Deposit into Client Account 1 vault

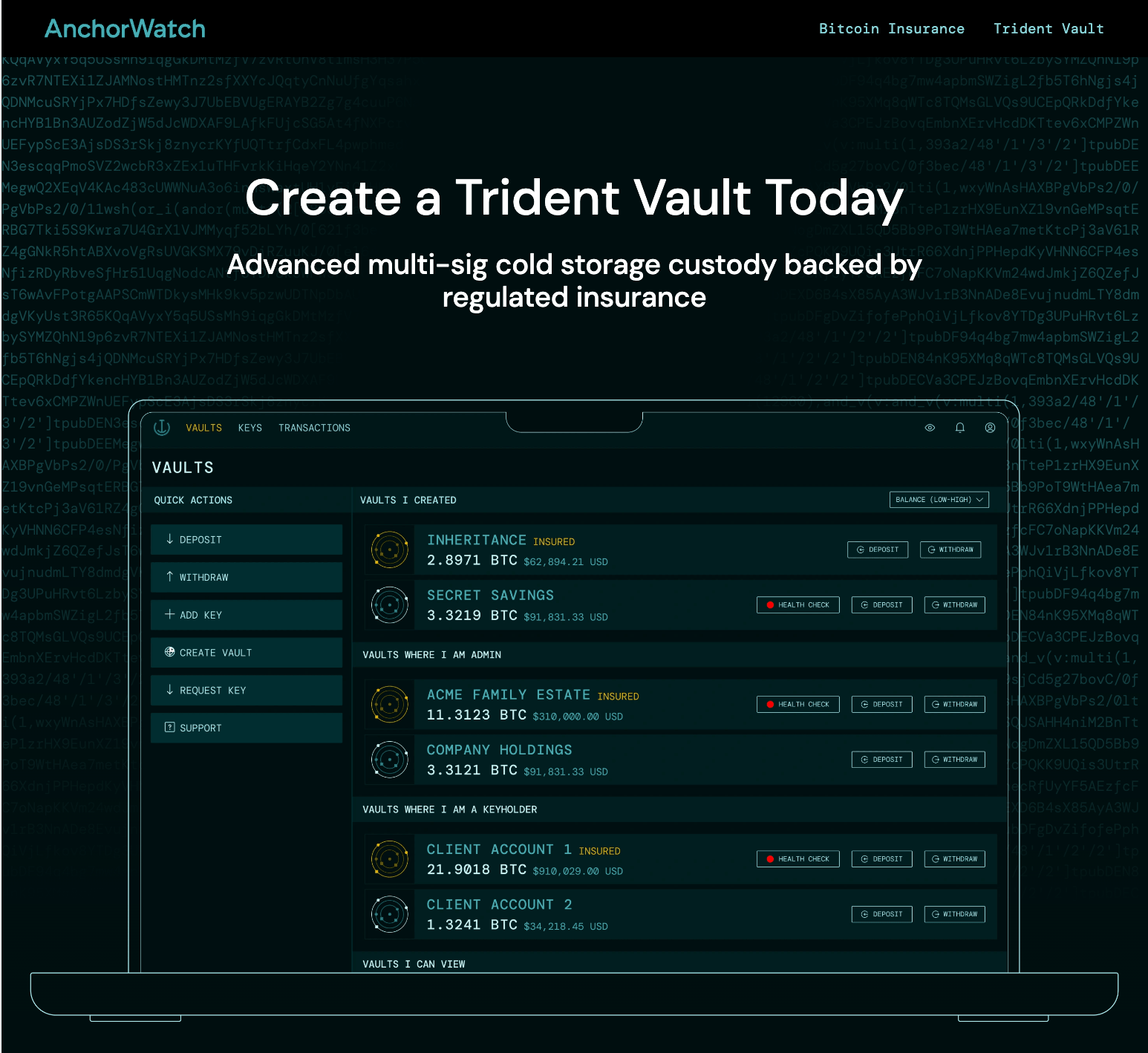click(881, 859)
